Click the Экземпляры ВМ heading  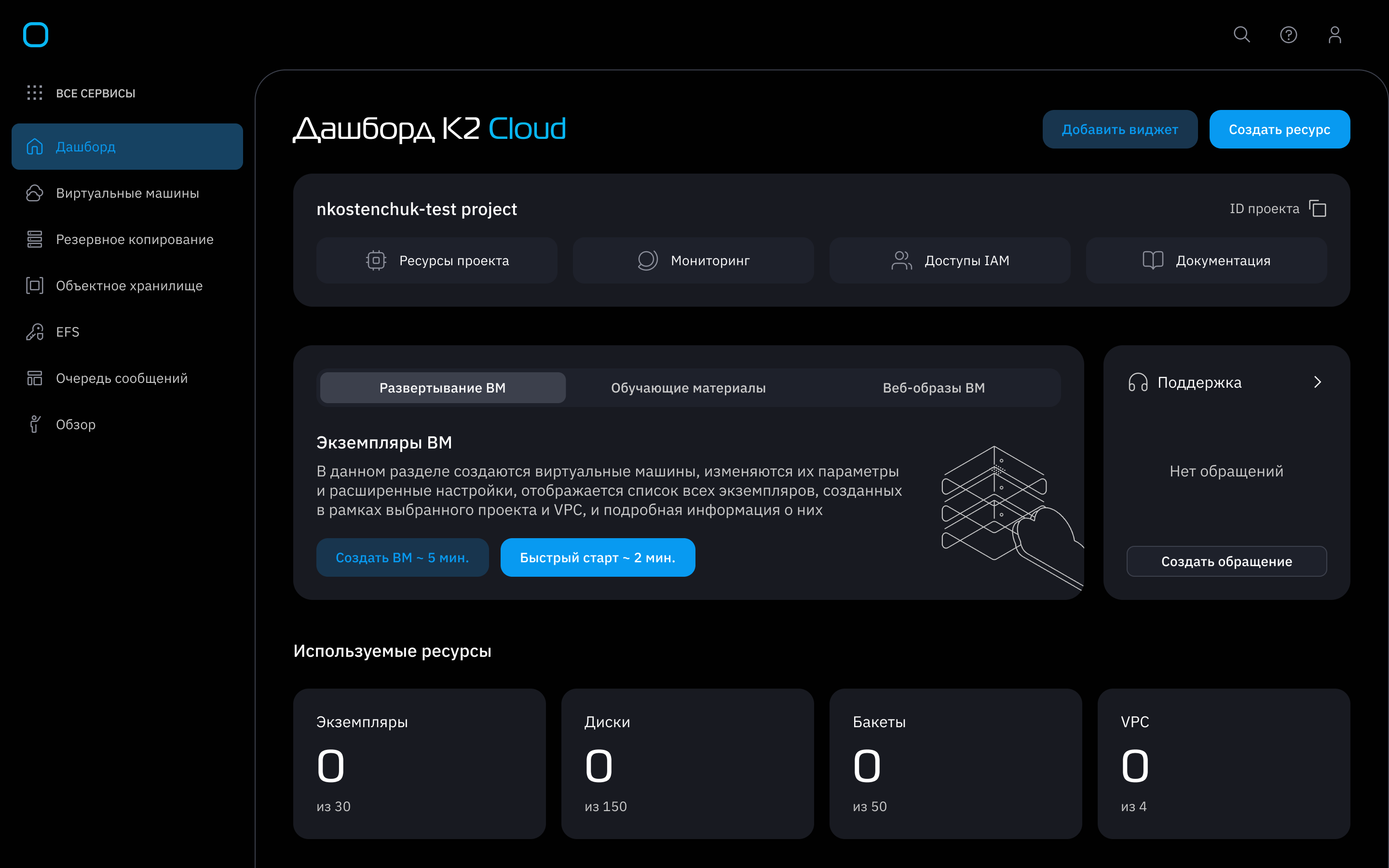click(x=384, y=443)
